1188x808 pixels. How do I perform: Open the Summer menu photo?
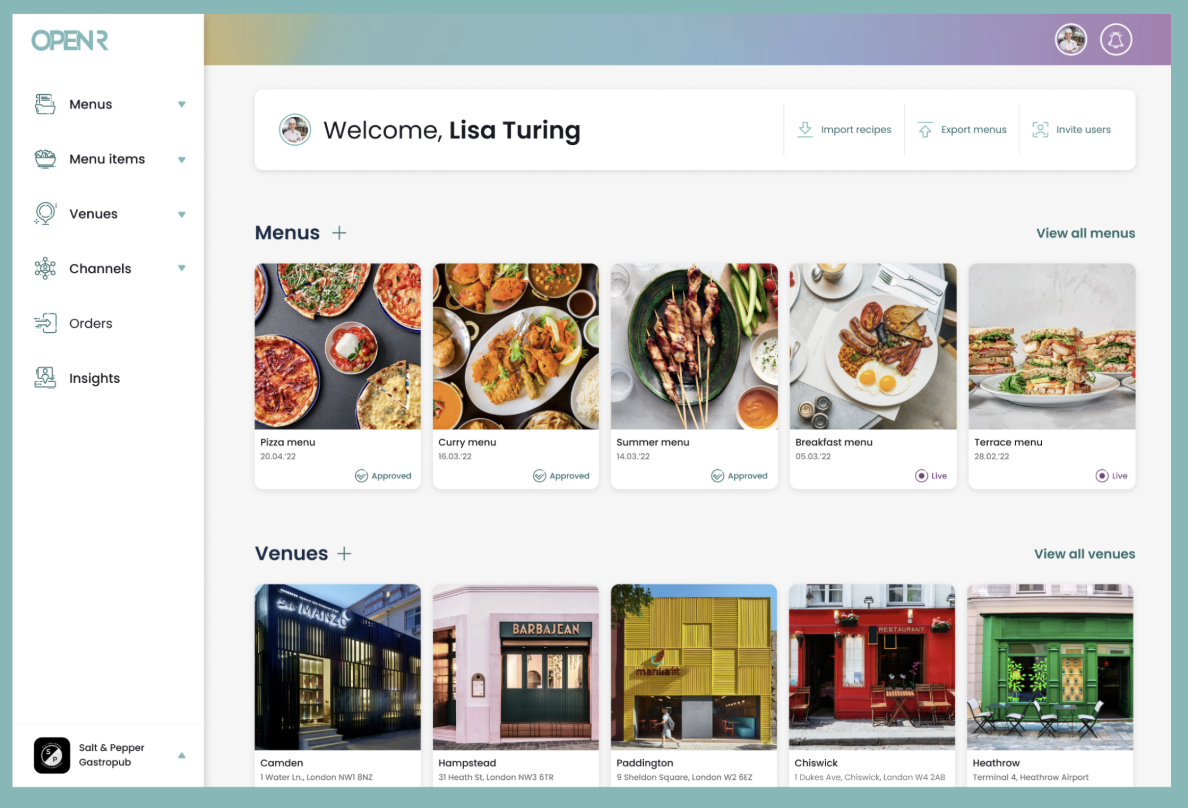[694, 346]
